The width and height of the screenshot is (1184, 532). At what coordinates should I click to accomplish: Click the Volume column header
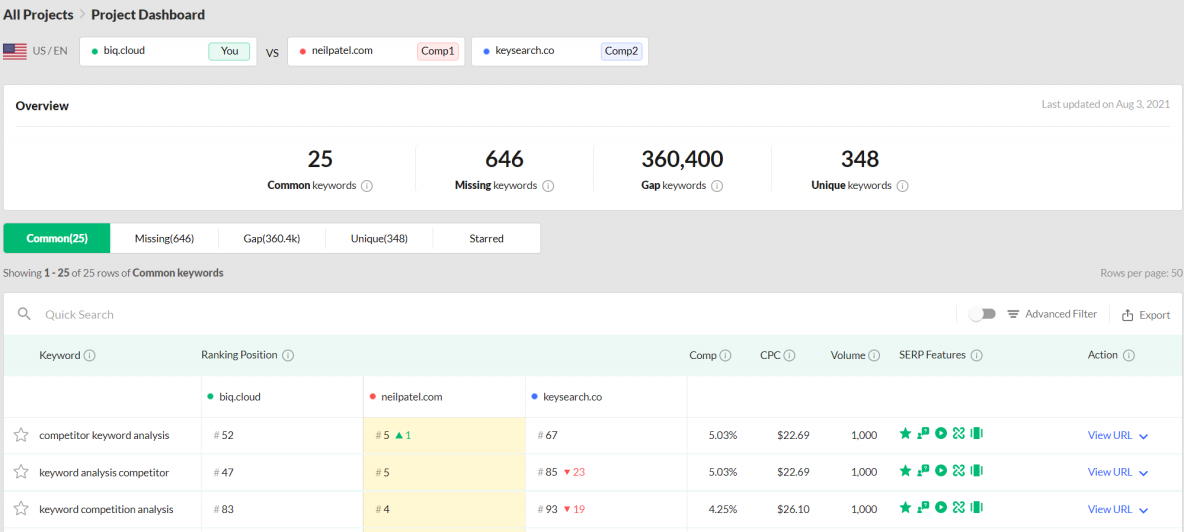[848, 355]
